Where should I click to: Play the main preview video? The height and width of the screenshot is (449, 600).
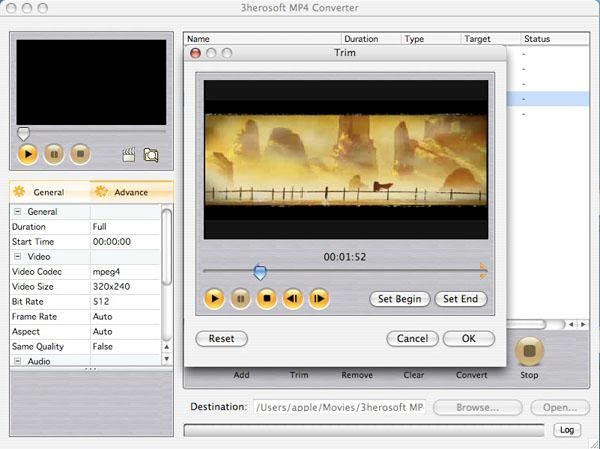(28, 154)
